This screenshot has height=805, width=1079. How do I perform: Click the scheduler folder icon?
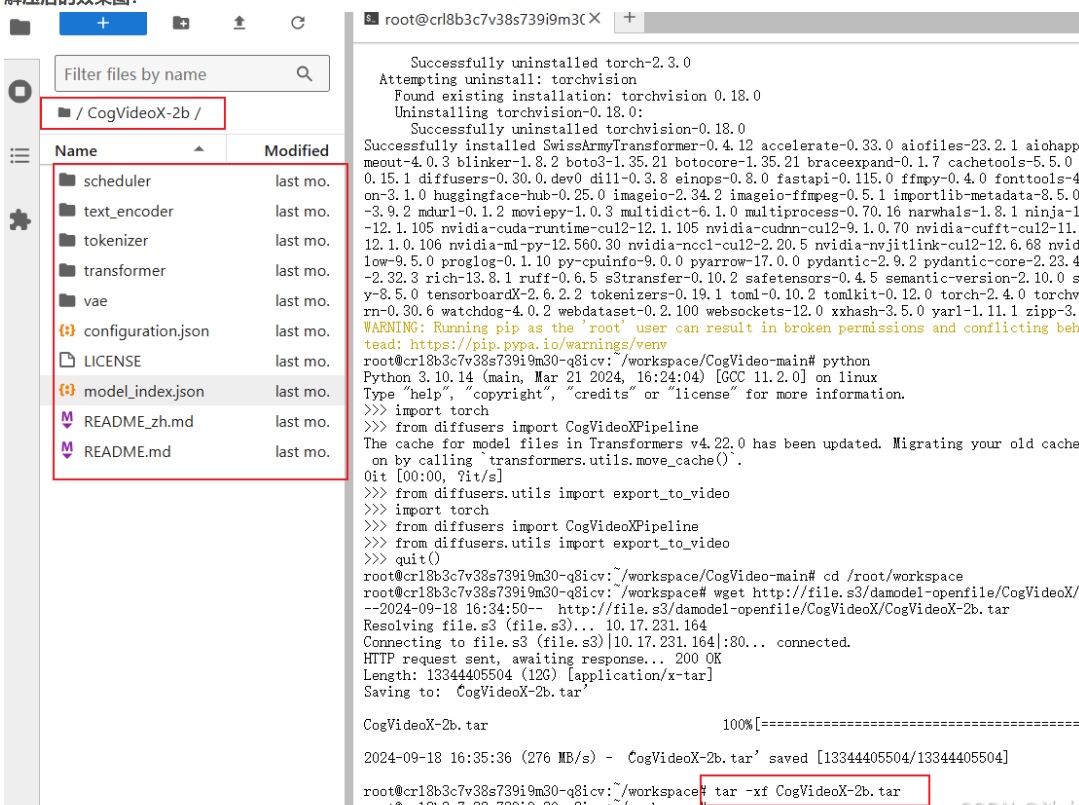click(x=67, y=180)
